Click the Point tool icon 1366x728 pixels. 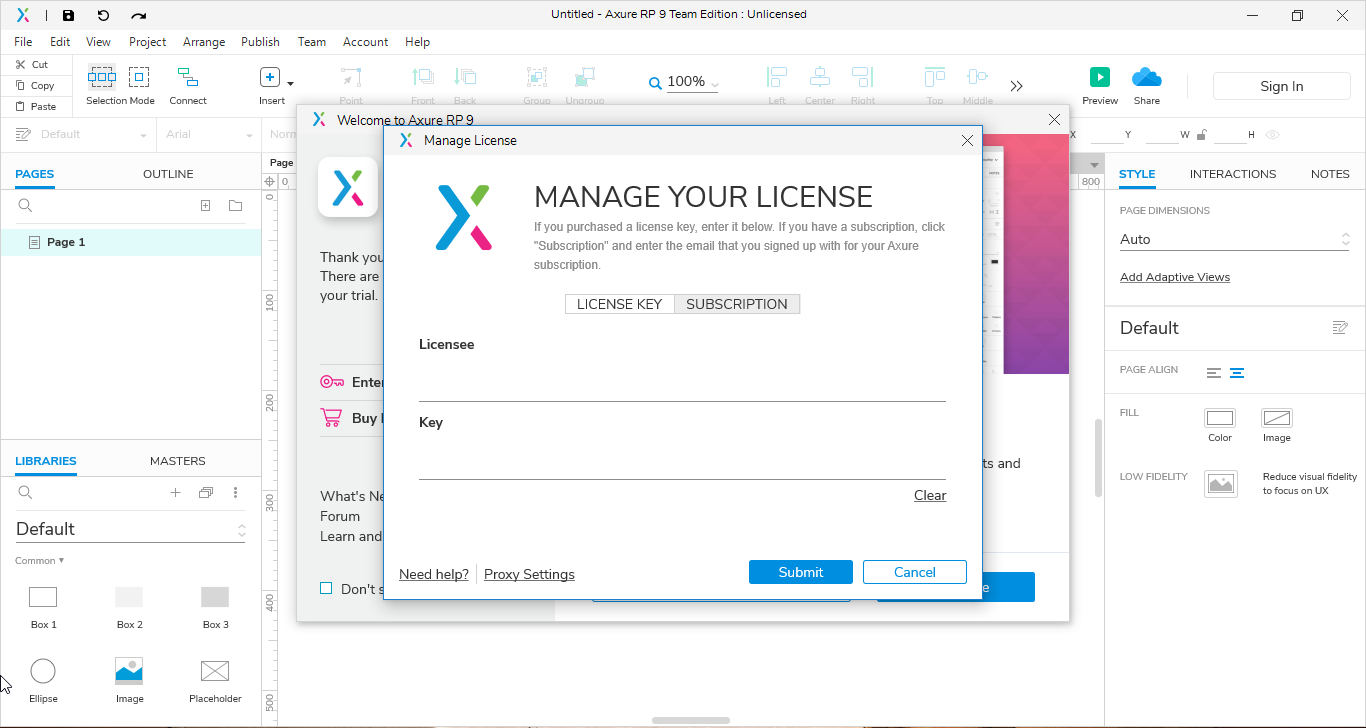point(351,77)
